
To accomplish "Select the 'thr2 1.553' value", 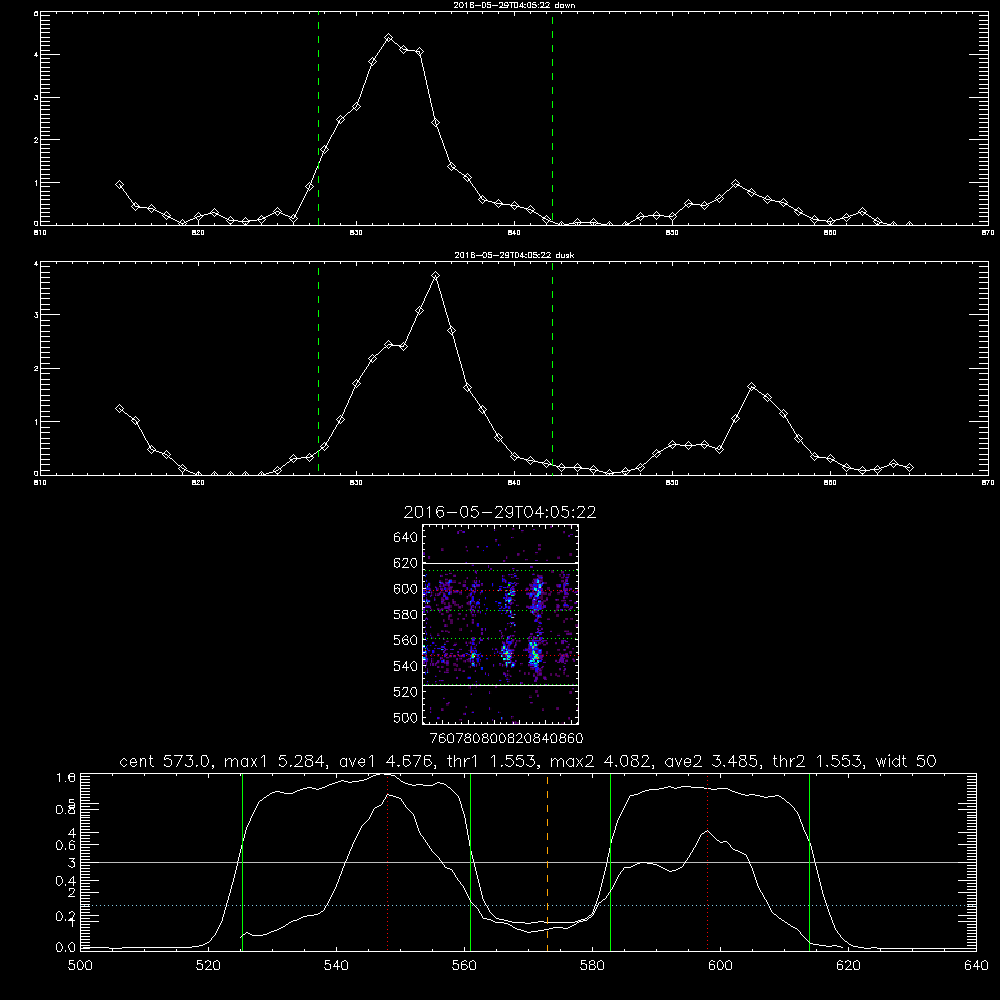I will (x=816, y=761).
